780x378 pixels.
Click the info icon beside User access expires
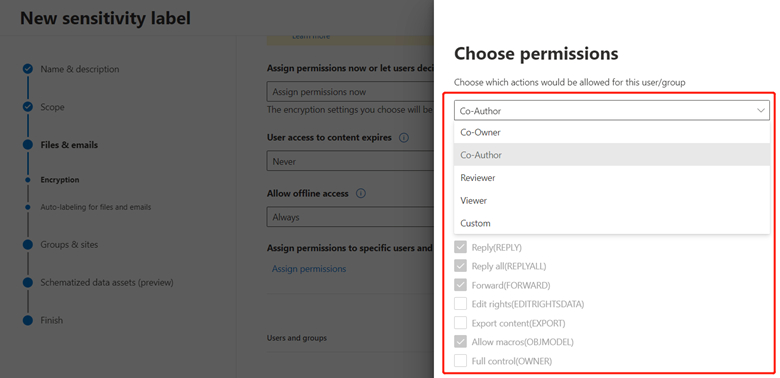[x=404, y=138]
